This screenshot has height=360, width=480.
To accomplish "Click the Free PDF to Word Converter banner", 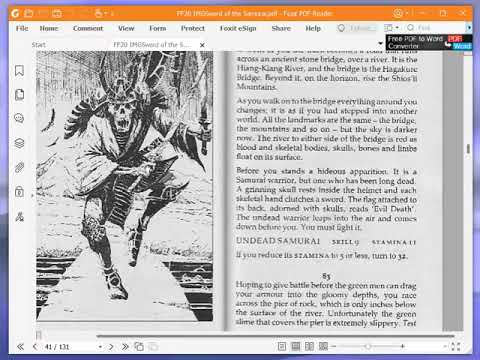I will (429, 42).
